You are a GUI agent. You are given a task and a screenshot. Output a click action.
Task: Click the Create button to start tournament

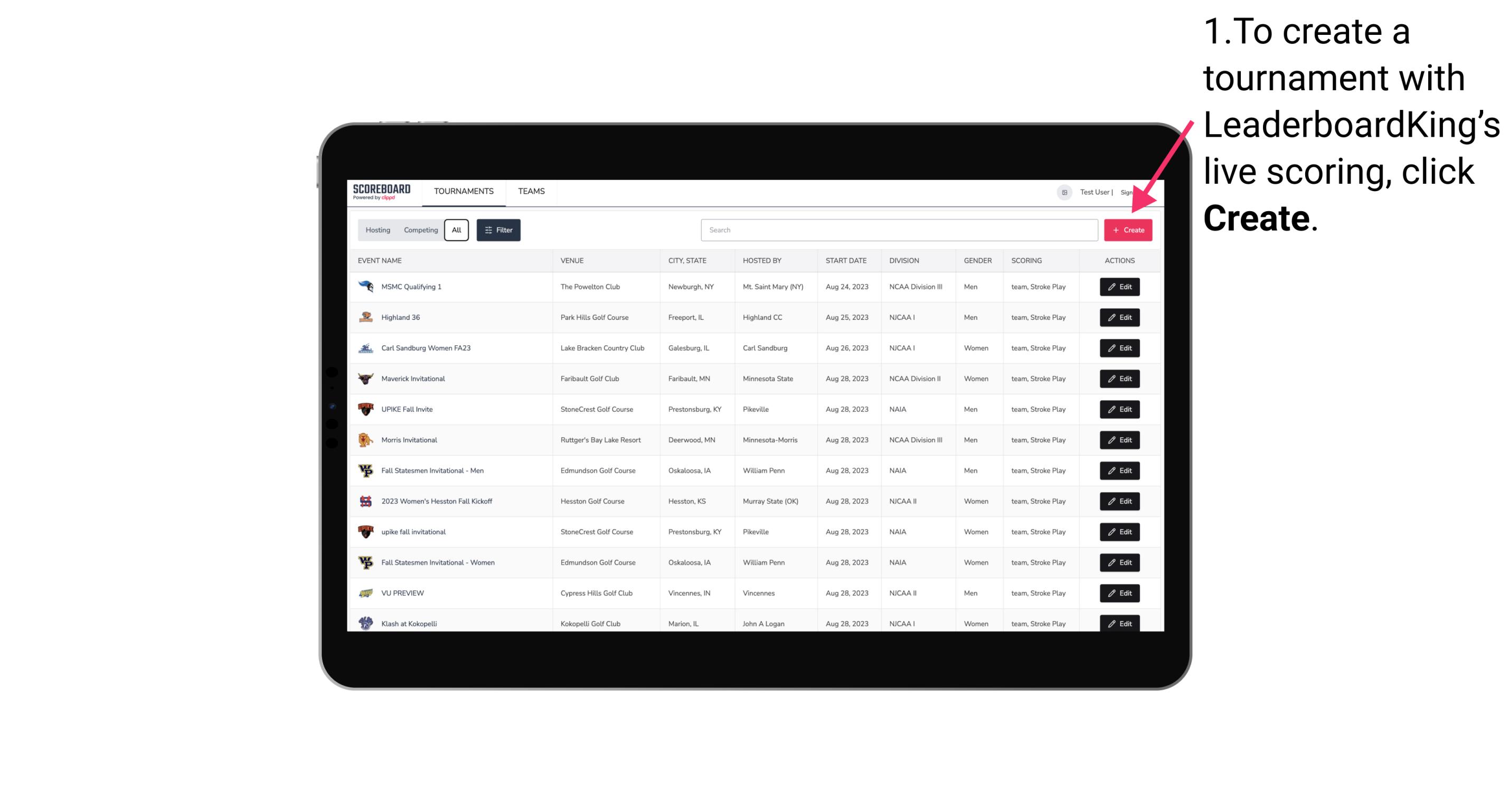tap(1128, 230)
